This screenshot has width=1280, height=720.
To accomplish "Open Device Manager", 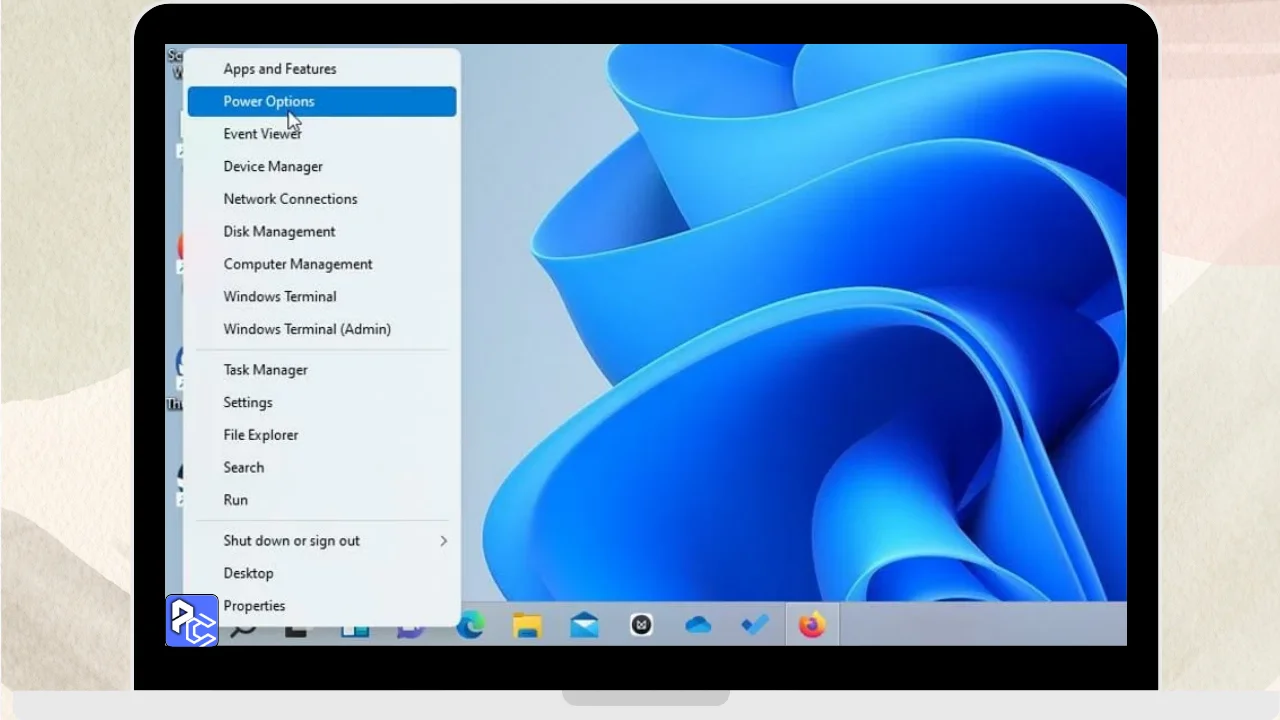I will (273, 166).
